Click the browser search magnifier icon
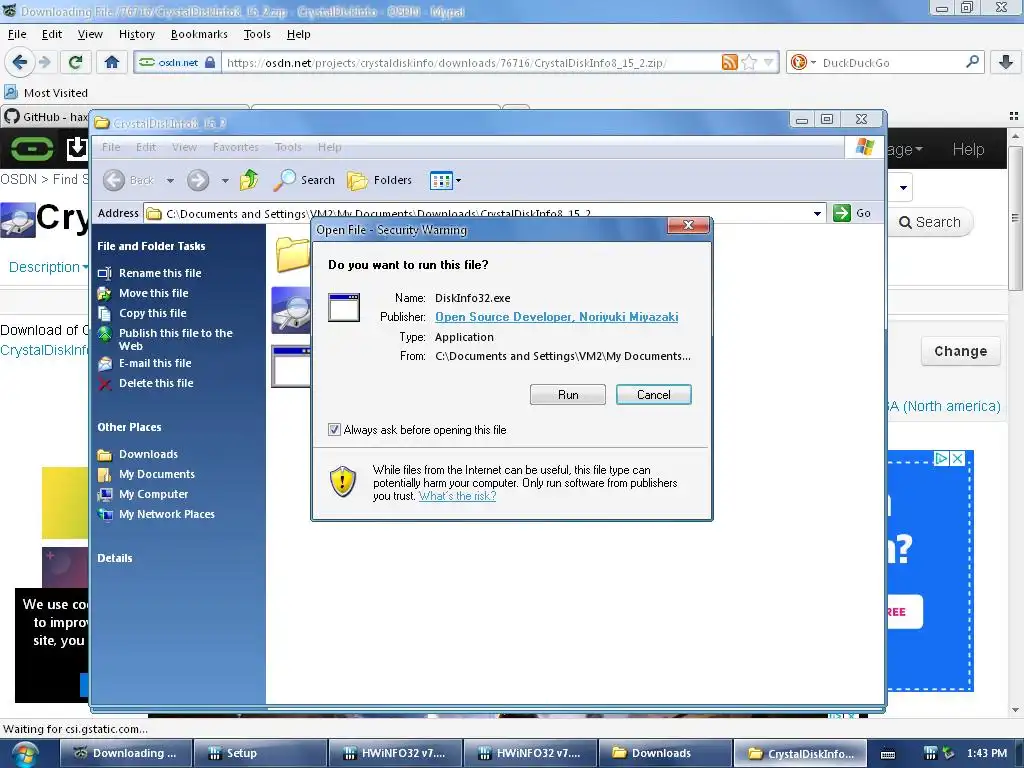This screenshot has width=1024, height=768. coord(972,62)
